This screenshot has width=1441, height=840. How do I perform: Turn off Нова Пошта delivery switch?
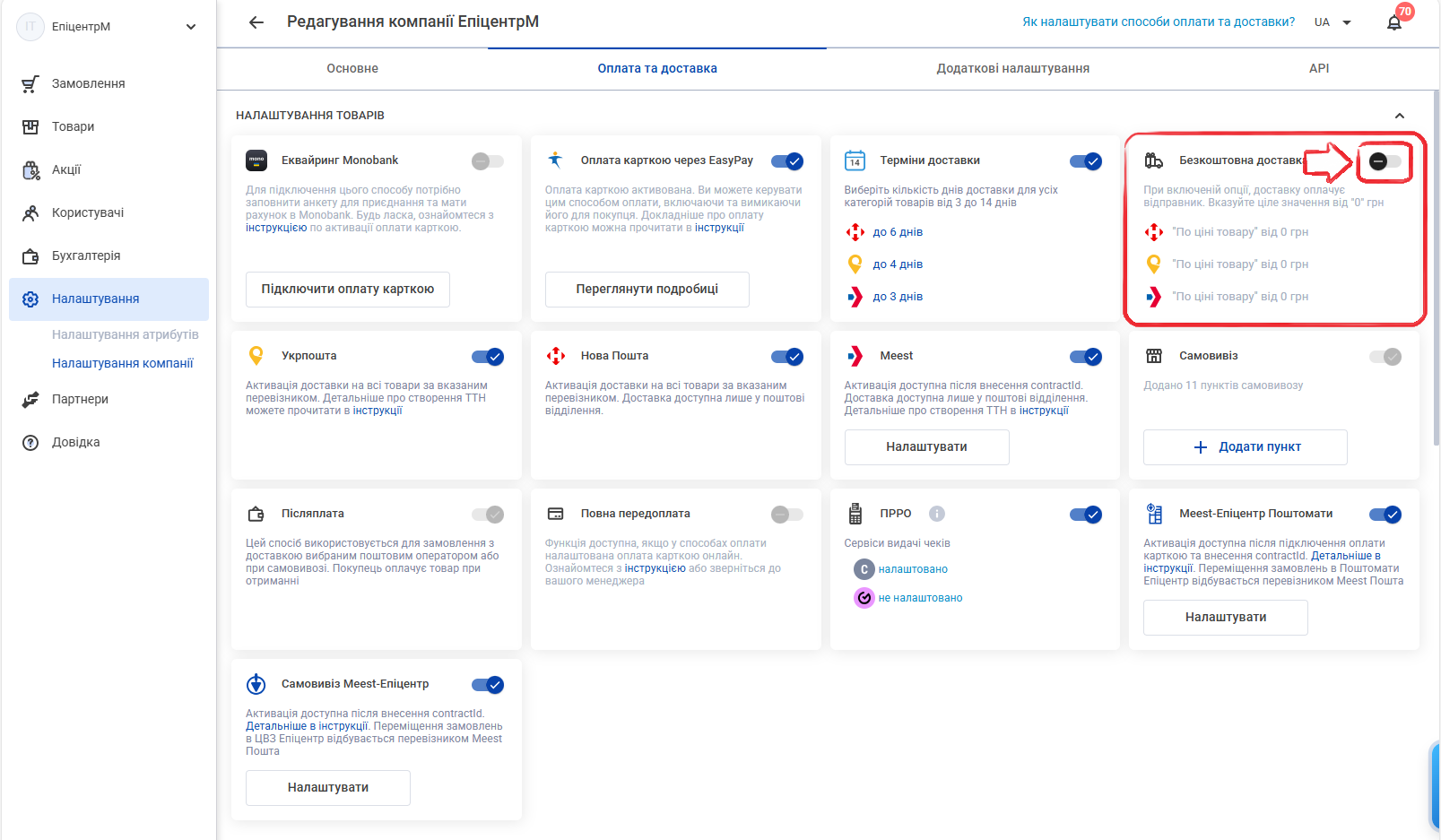(787, 357)
